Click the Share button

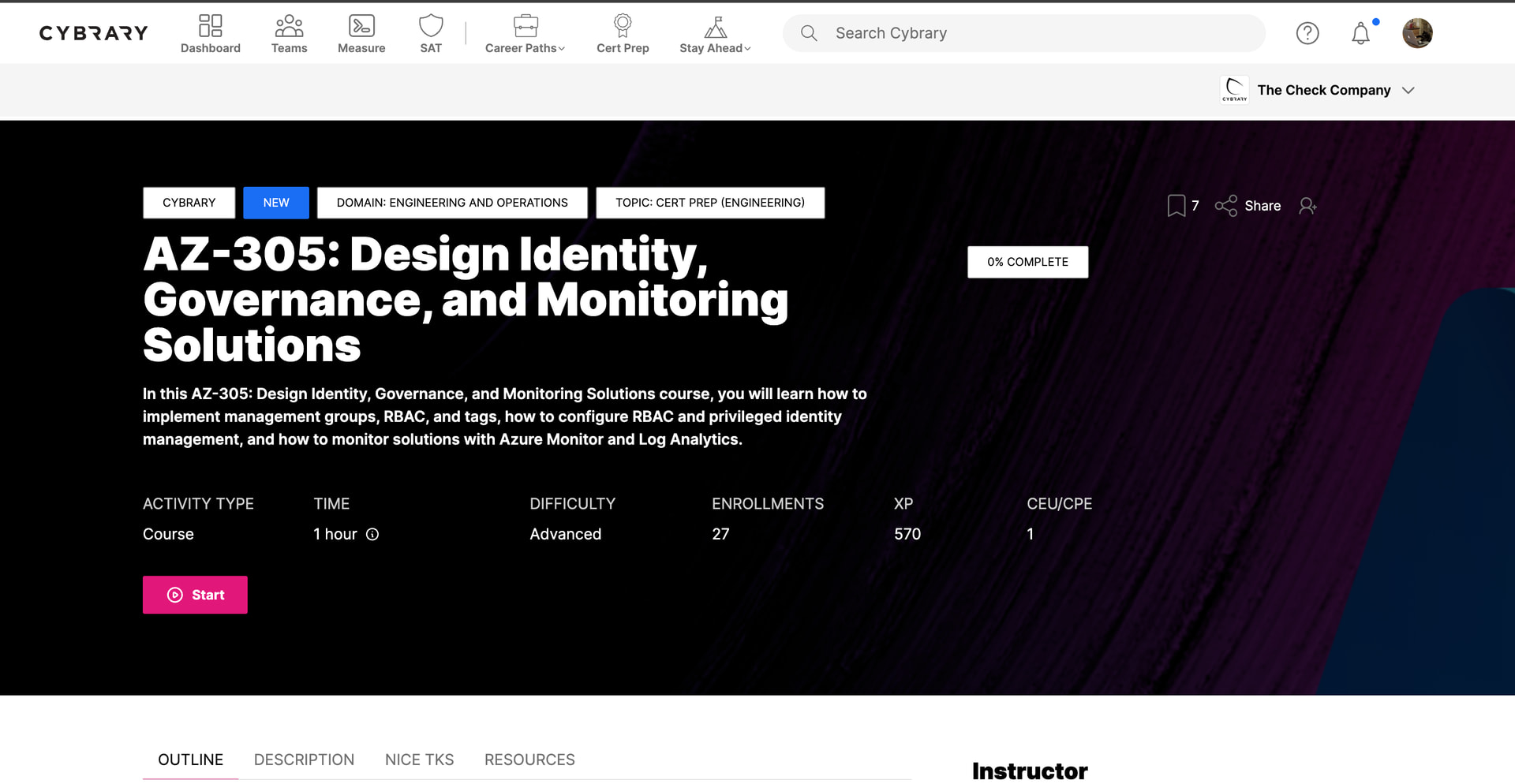tap(1248, 206)
